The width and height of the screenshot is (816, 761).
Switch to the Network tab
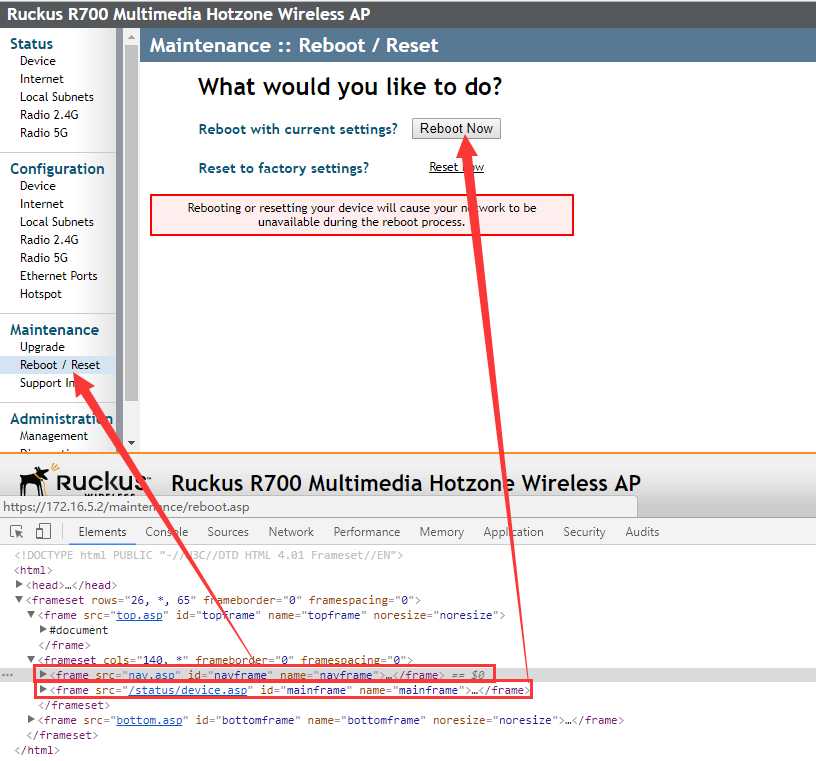click(x=291, y=531)
